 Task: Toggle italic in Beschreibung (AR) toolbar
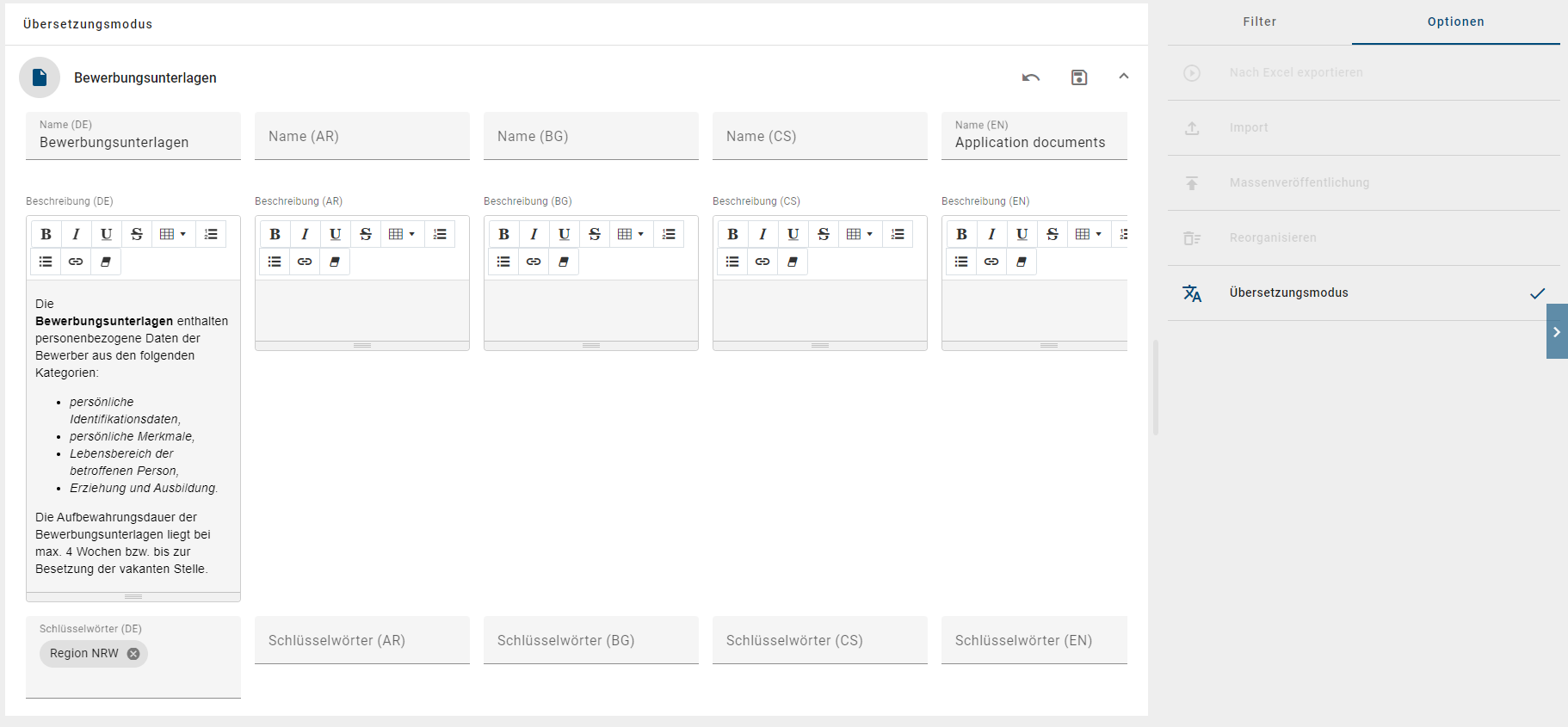point(305,234)
